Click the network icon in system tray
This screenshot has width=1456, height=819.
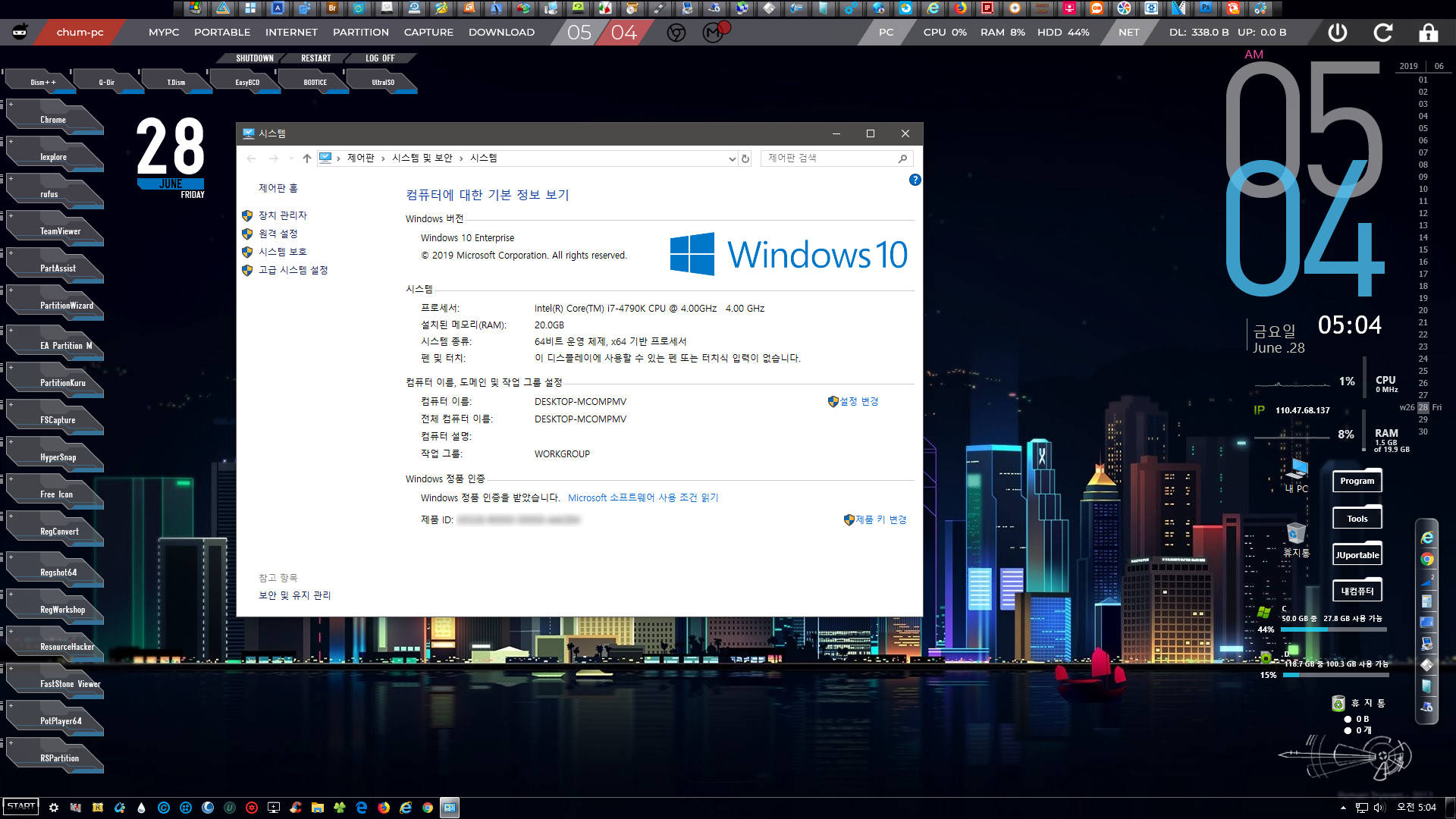(1362, 808)
